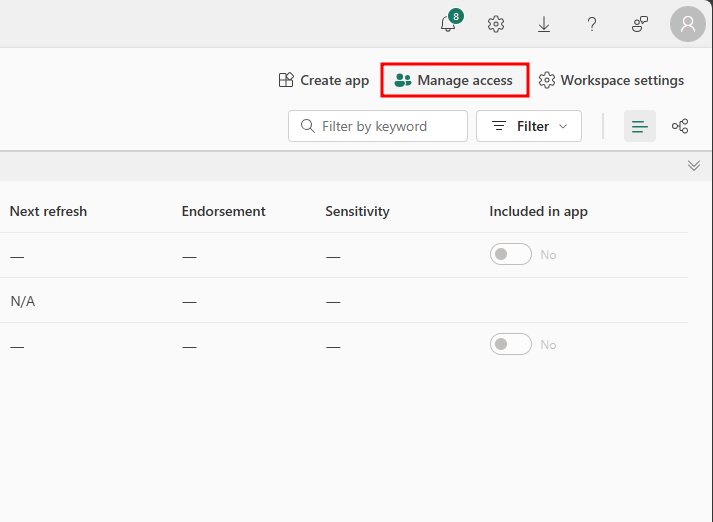Screen dimensions: 713x522
Task: Sort by Sensitivity column
Action: (x=357, y=211)
